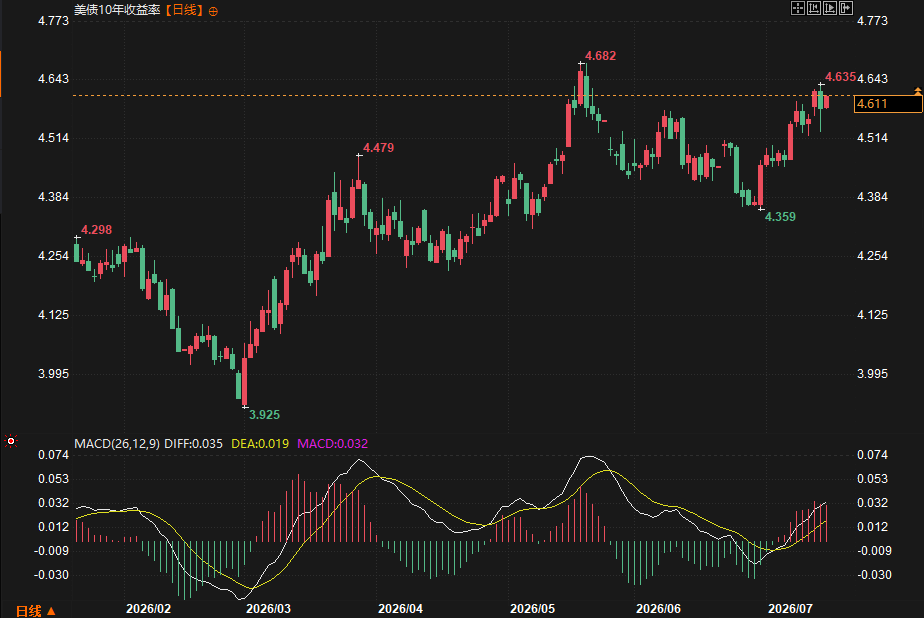Image resolution: width=924 pixels, height=618 pixels.
Task: Open the 日线 period selector at the bottom left
Action: click(35, 611)
